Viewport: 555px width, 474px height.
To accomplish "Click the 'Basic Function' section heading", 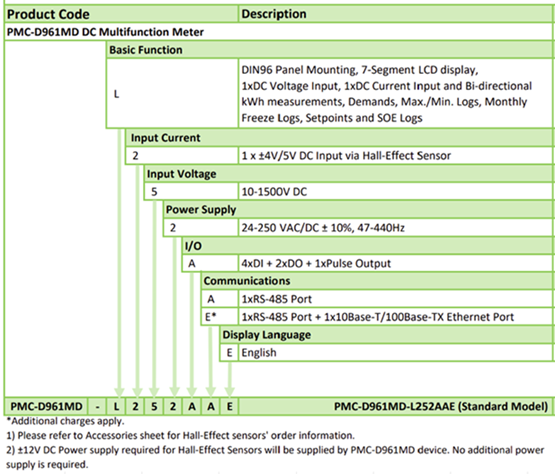I will tap(146, 50).
